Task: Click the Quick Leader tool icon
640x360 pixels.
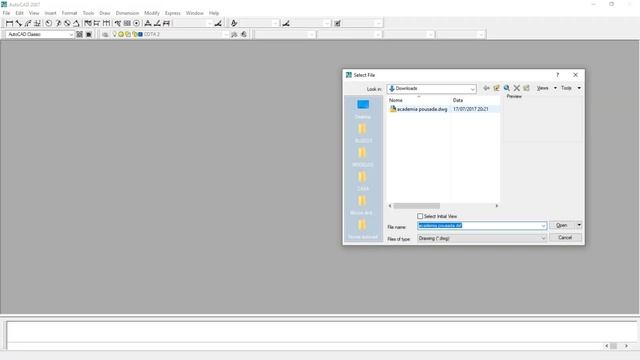Action: [x=118, y=23]
